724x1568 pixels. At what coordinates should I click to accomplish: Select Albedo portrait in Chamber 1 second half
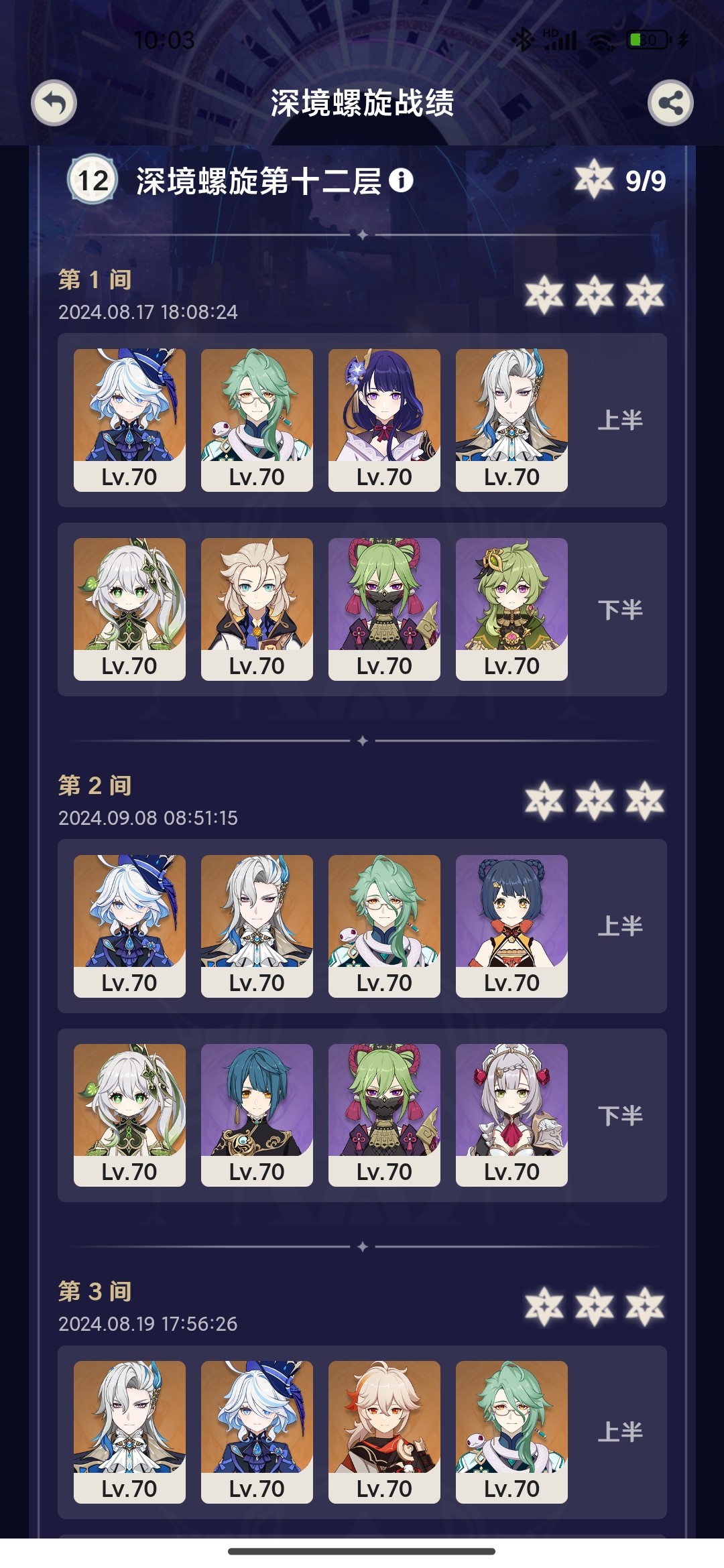point(257,609)
